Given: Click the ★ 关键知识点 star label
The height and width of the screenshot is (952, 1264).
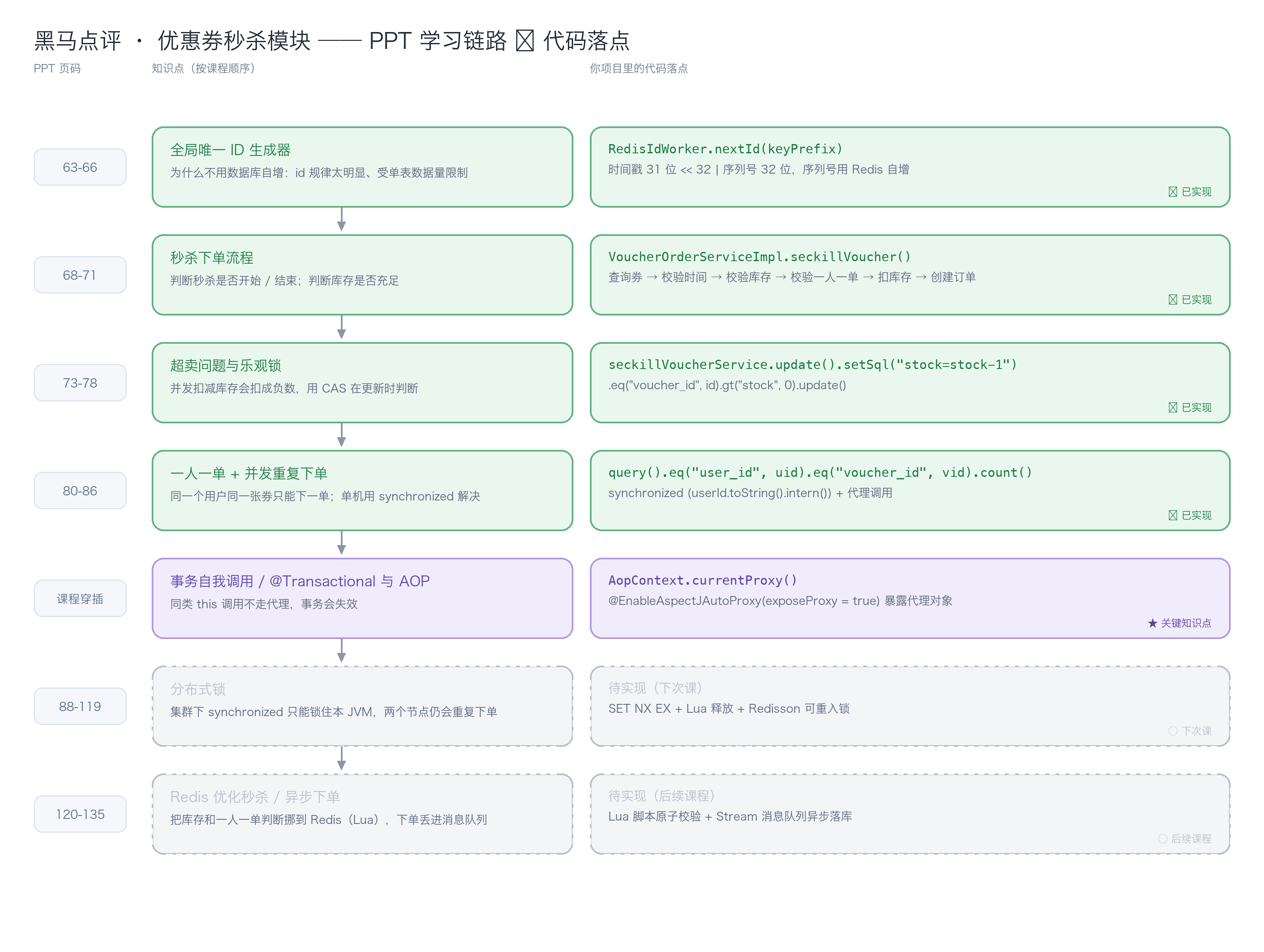Looking at the screenshot, I should coord(1179,623).
